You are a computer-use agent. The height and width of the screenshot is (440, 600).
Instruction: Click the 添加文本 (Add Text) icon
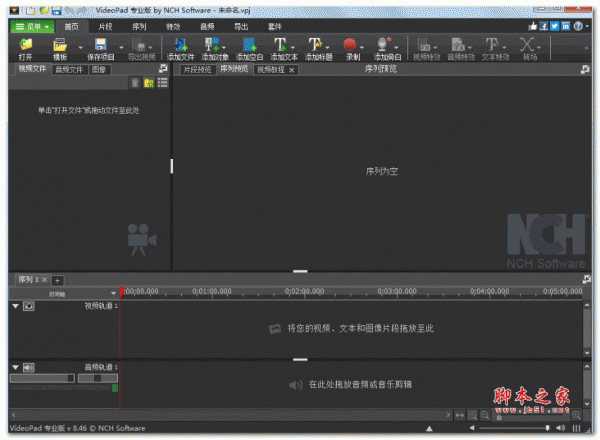pyautogui.click(x=282, y=45)
